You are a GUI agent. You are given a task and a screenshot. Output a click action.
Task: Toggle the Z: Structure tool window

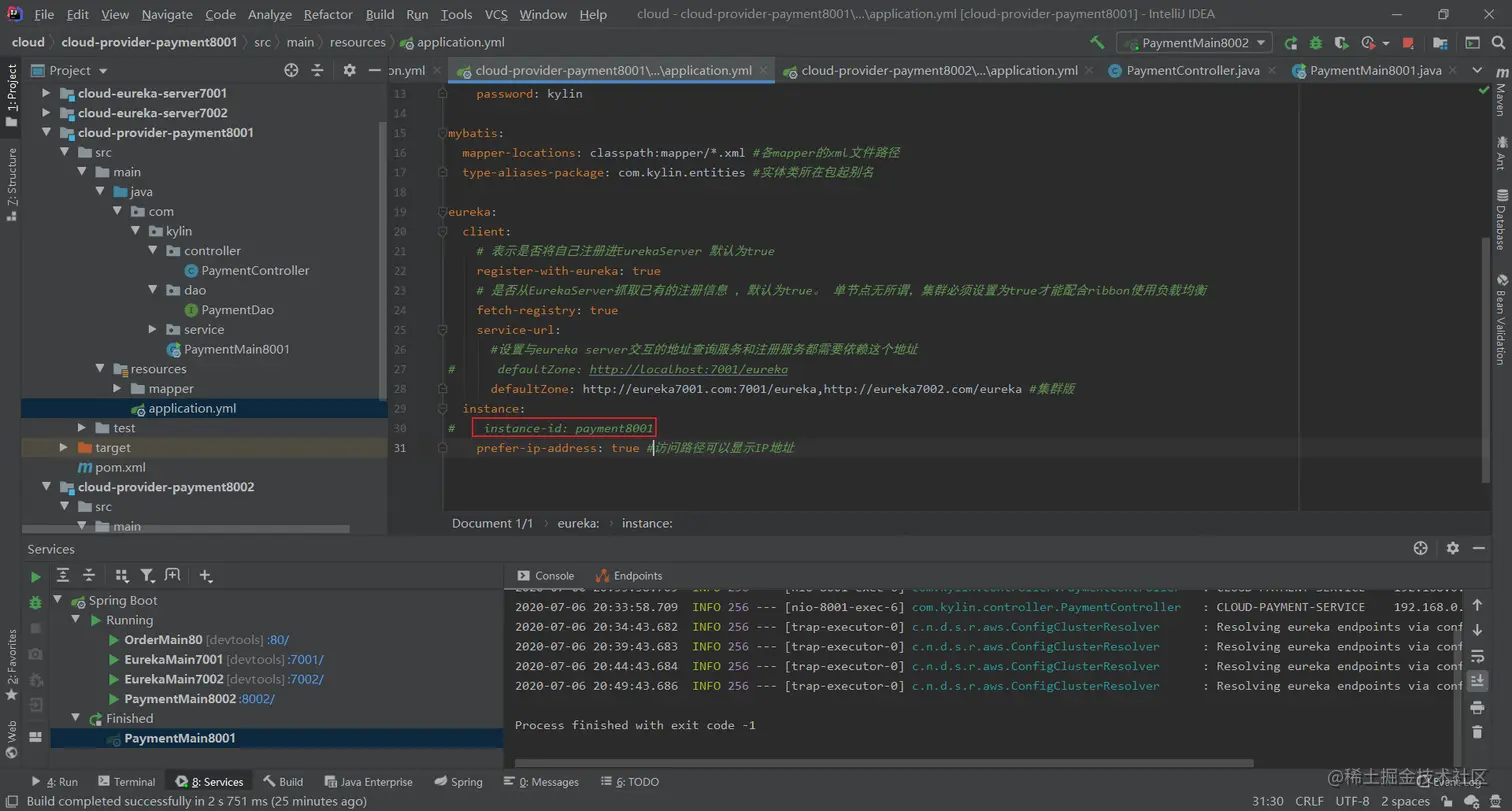11,183
